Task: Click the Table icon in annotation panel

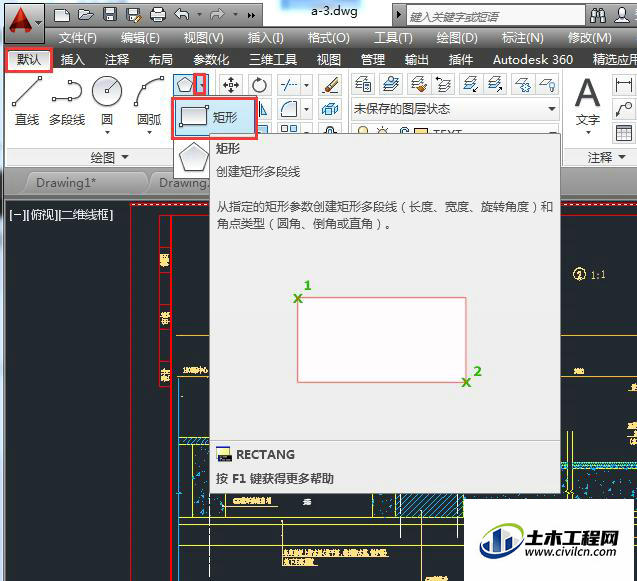Action: [623, 133]
